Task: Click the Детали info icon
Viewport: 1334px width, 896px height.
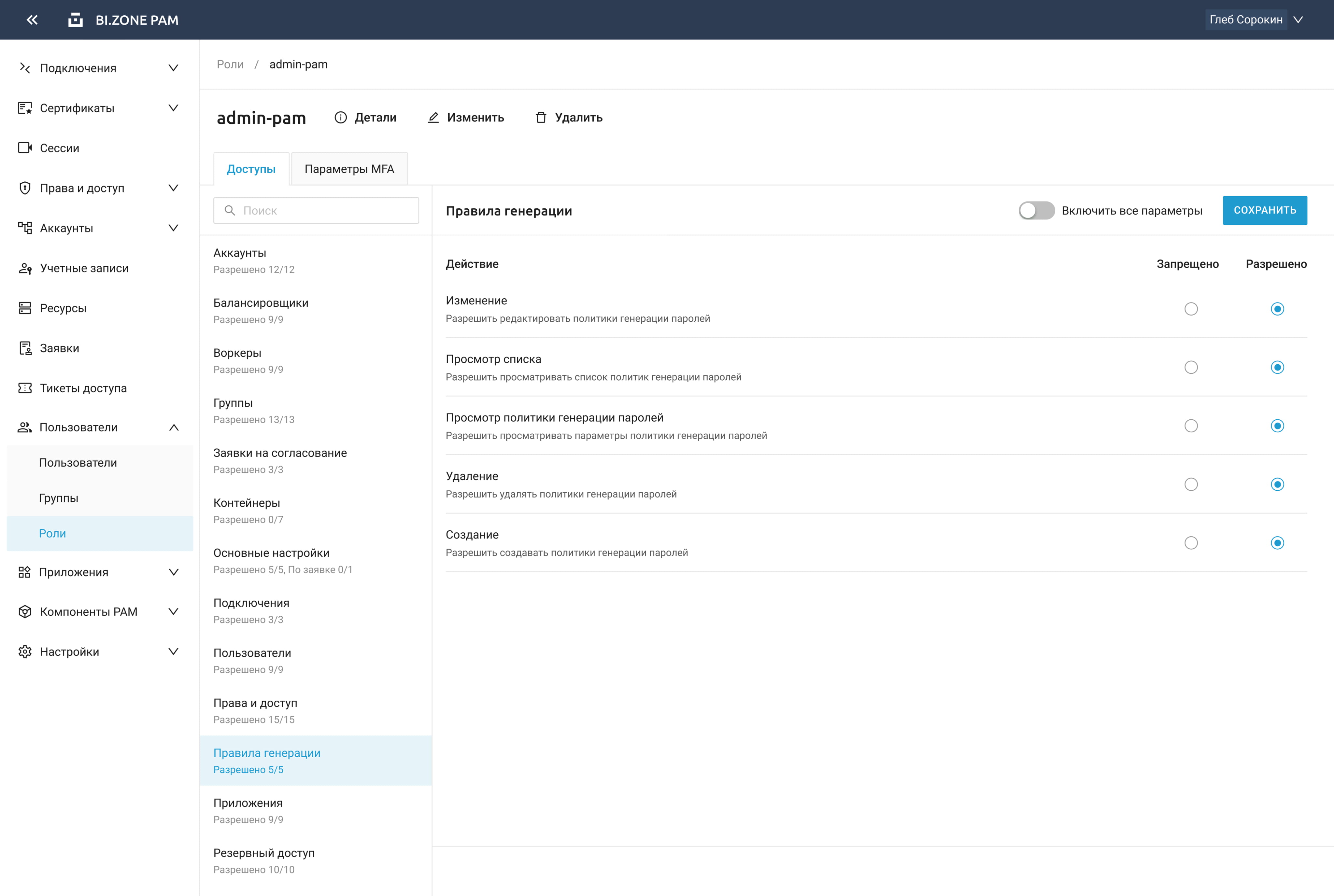Action: 341,118
